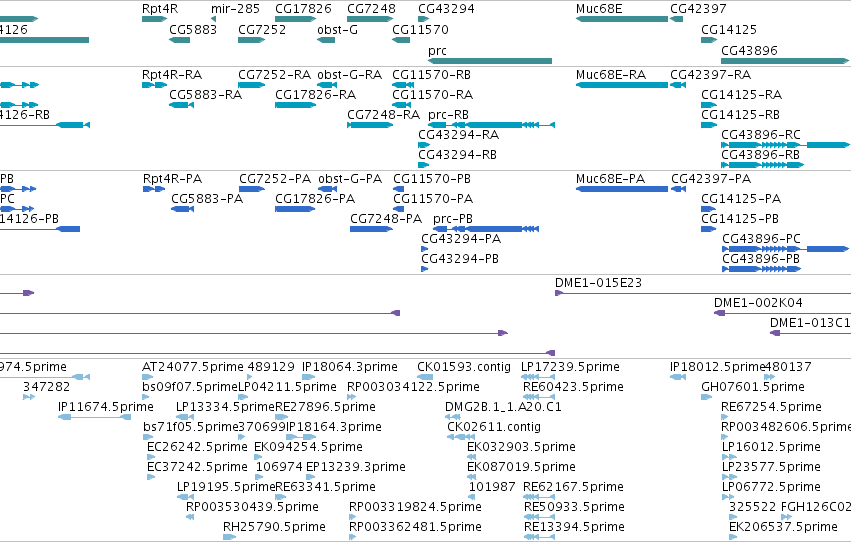The image size is (851, 542).
Task: Select the DMG2B.1_1.A20.C1 feature
Action: click(x=453, y=417)
